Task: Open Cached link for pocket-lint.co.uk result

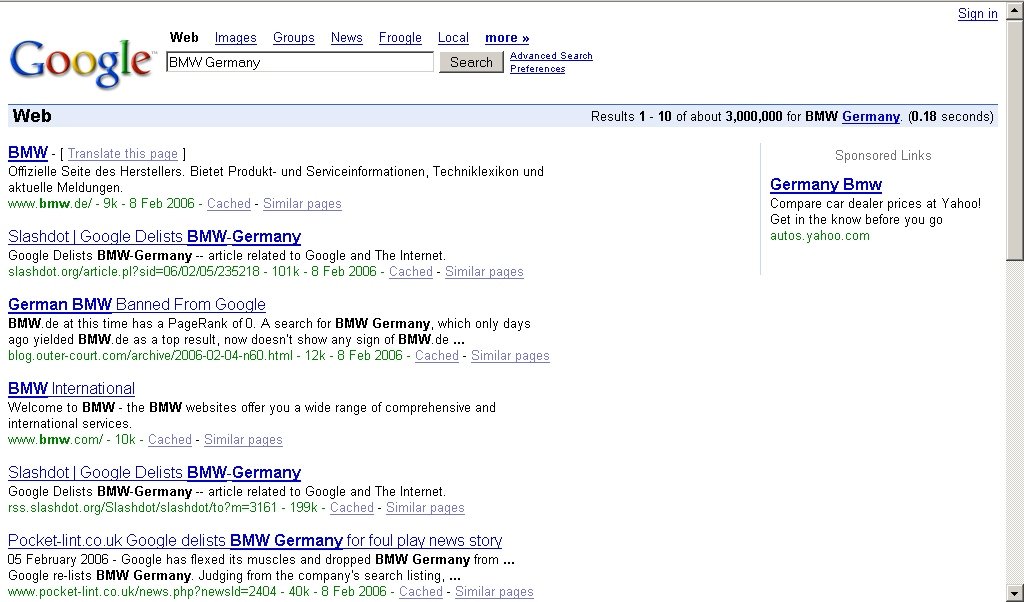Action: [421, 592]
